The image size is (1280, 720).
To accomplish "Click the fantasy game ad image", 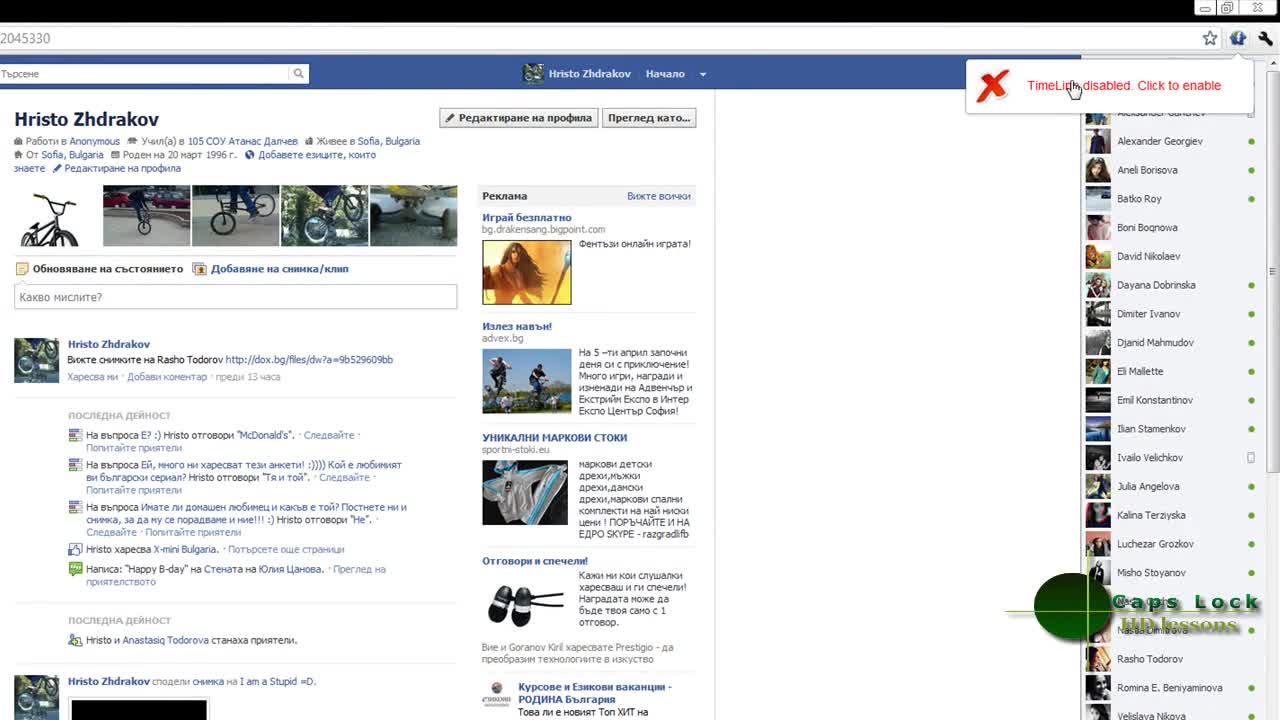I will click(x=527, y=272).
